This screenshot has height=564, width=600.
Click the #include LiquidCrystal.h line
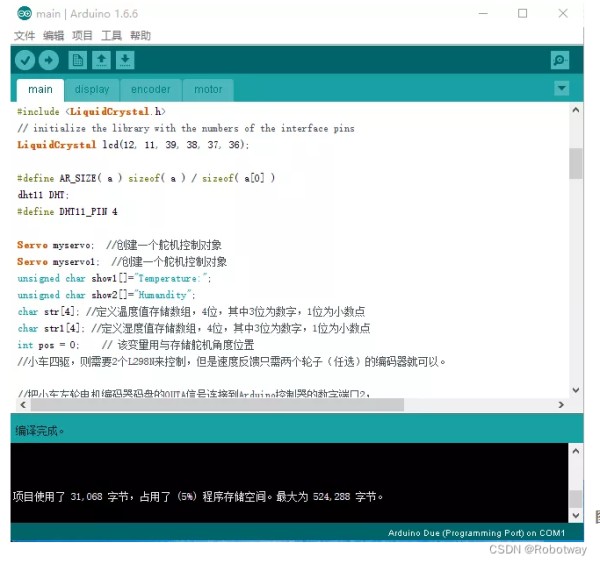click(91, 112)
